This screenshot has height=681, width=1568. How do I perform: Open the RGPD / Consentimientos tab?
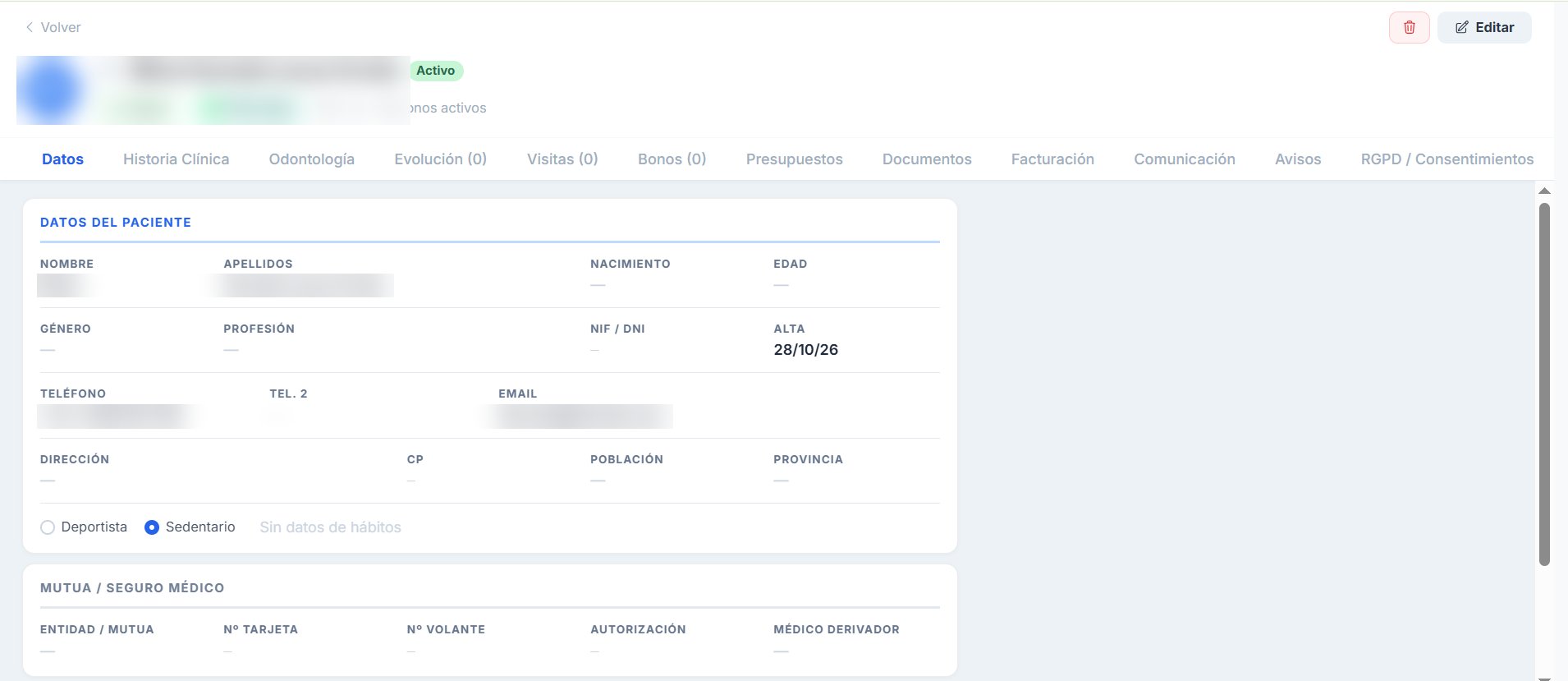[1447, 159]
